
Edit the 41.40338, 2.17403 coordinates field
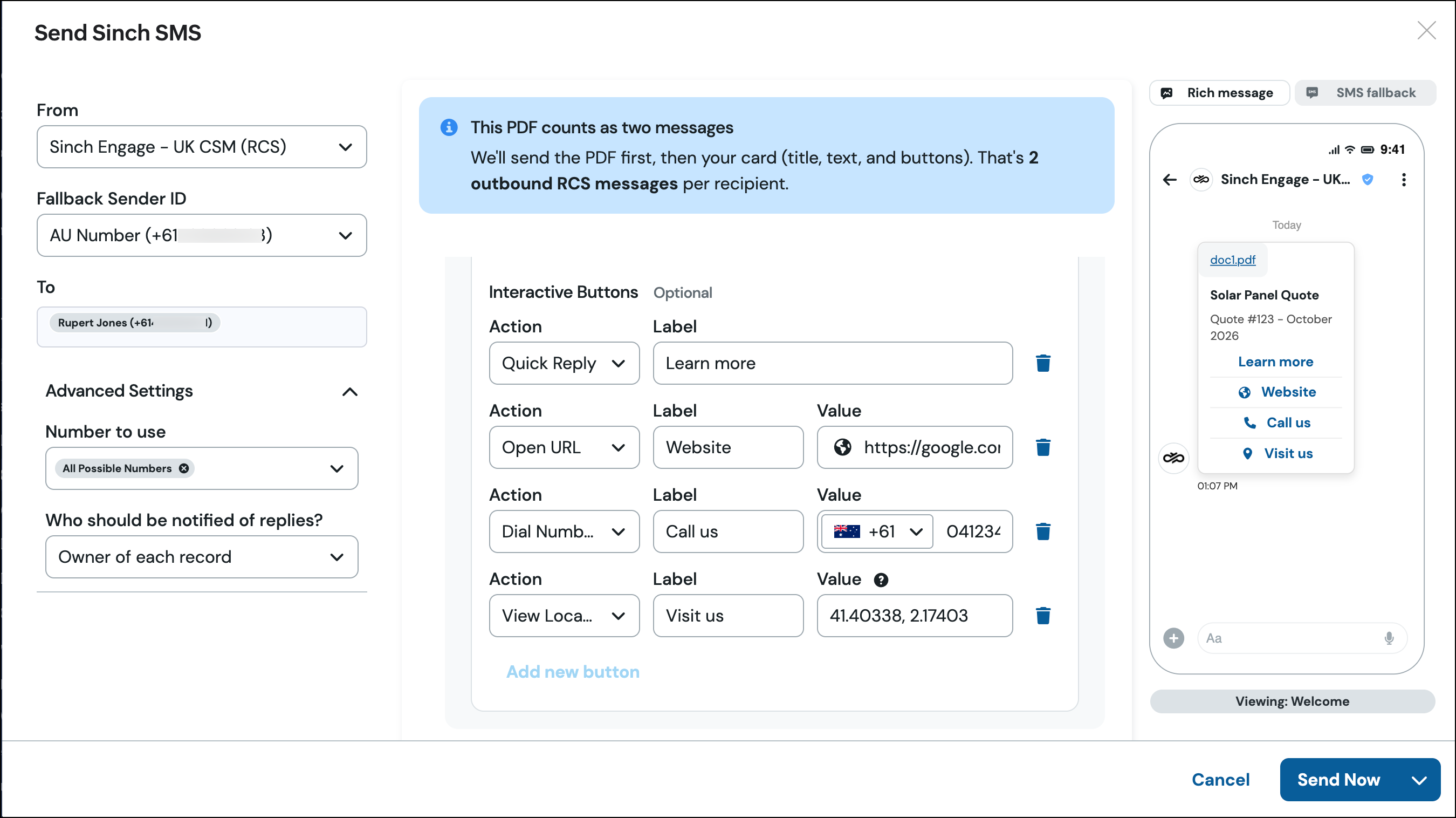(x=915, y=616)
